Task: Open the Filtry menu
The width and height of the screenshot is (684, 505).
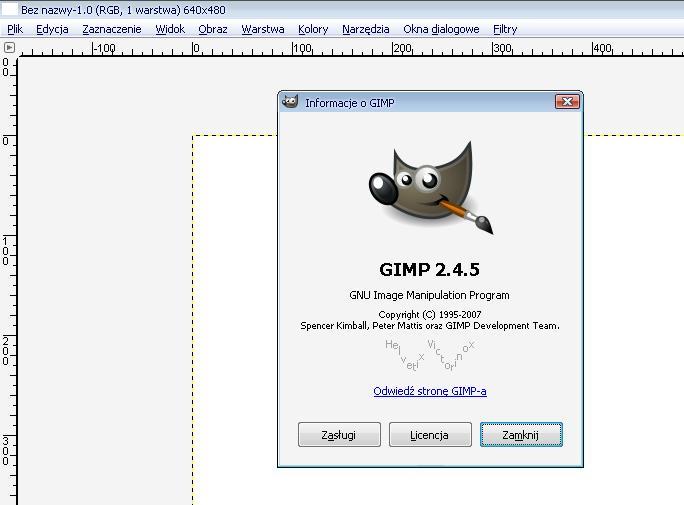Action: pos(505,29)
